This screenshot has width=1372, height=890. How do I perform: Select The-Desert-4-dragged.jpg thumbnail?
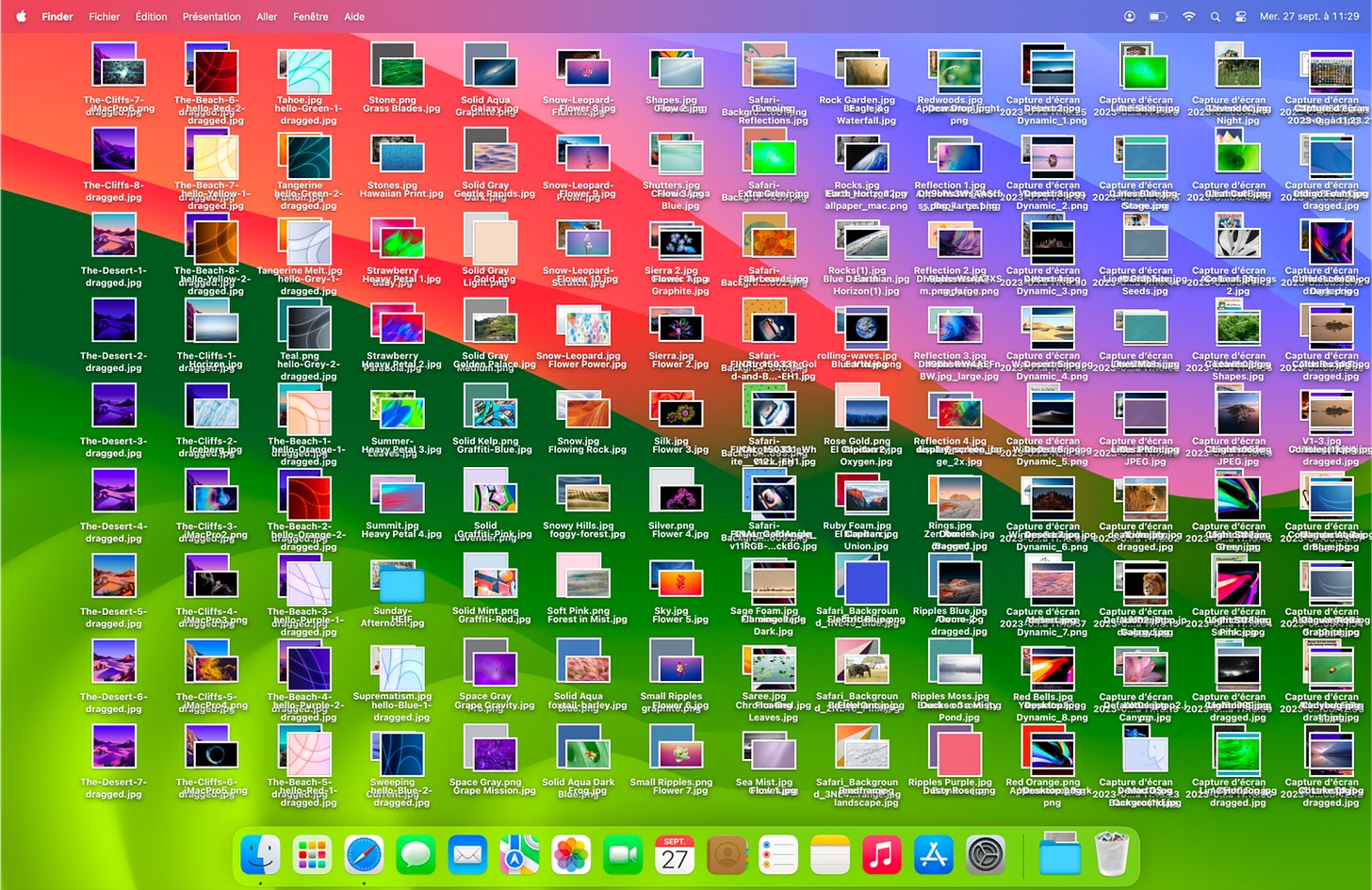113,492
